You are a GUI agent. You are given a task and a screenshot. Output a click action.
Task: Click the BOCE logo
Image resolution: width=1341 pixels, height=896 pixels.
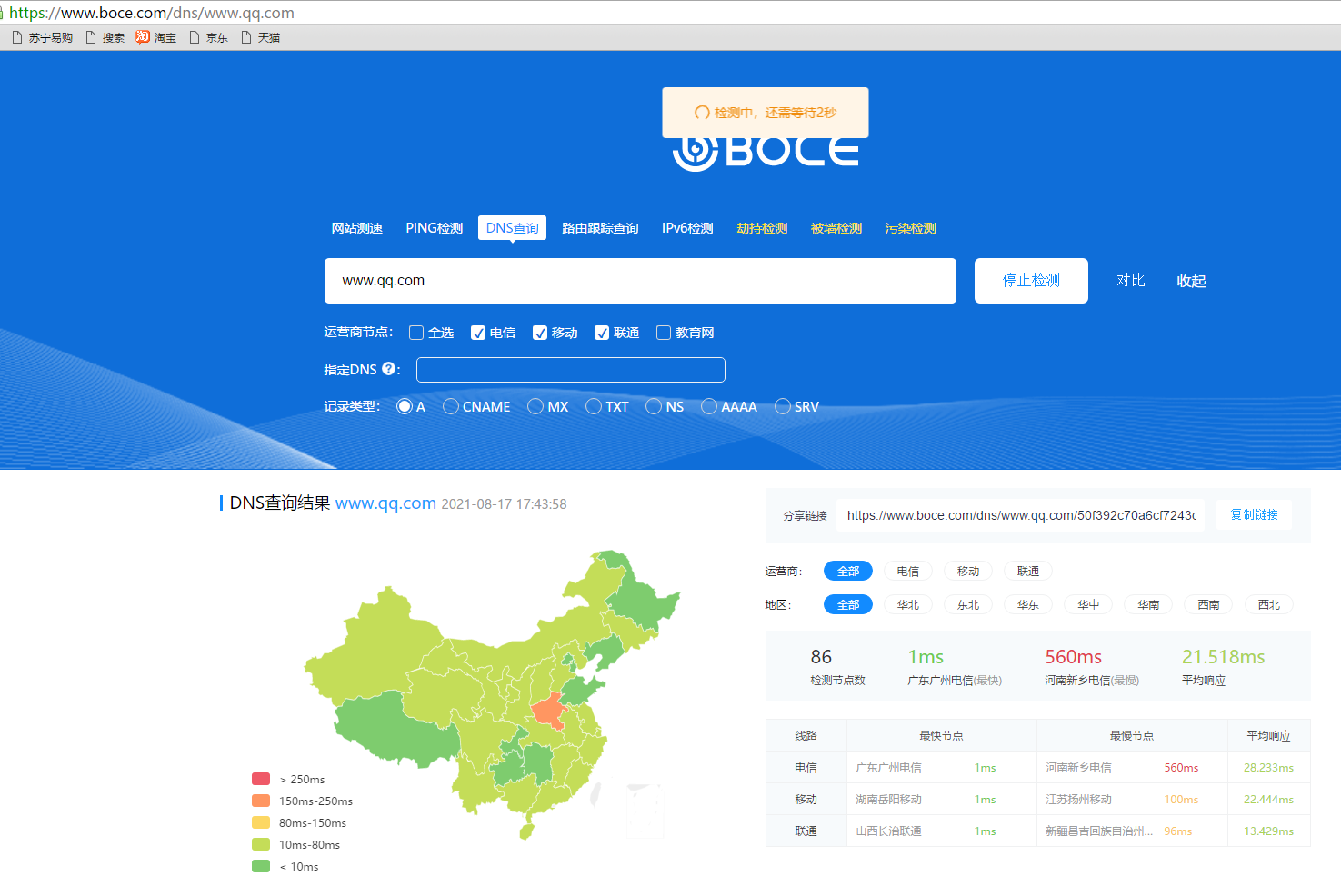pos(766,153)
